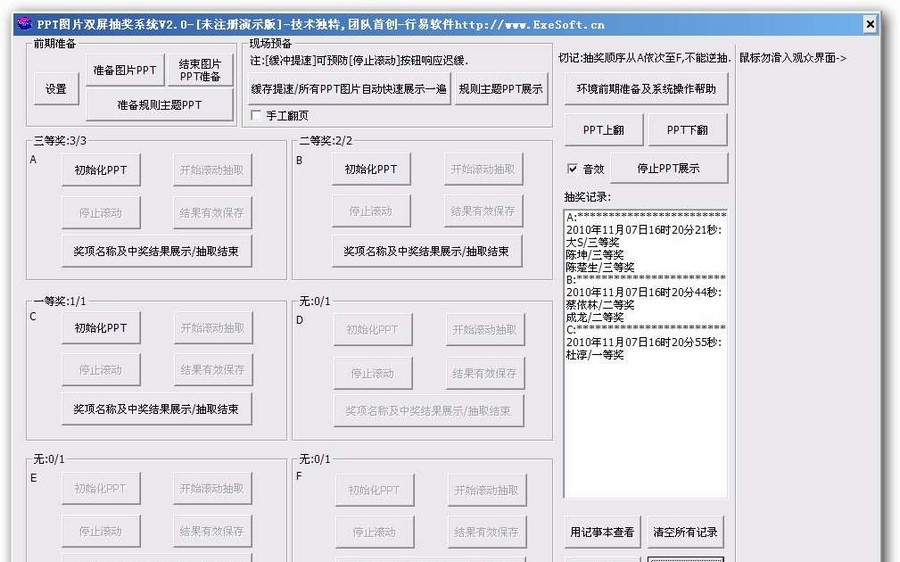Click 结果有效保存 in group D
This screenshot has width=900, height=562.
pos(485,373)
